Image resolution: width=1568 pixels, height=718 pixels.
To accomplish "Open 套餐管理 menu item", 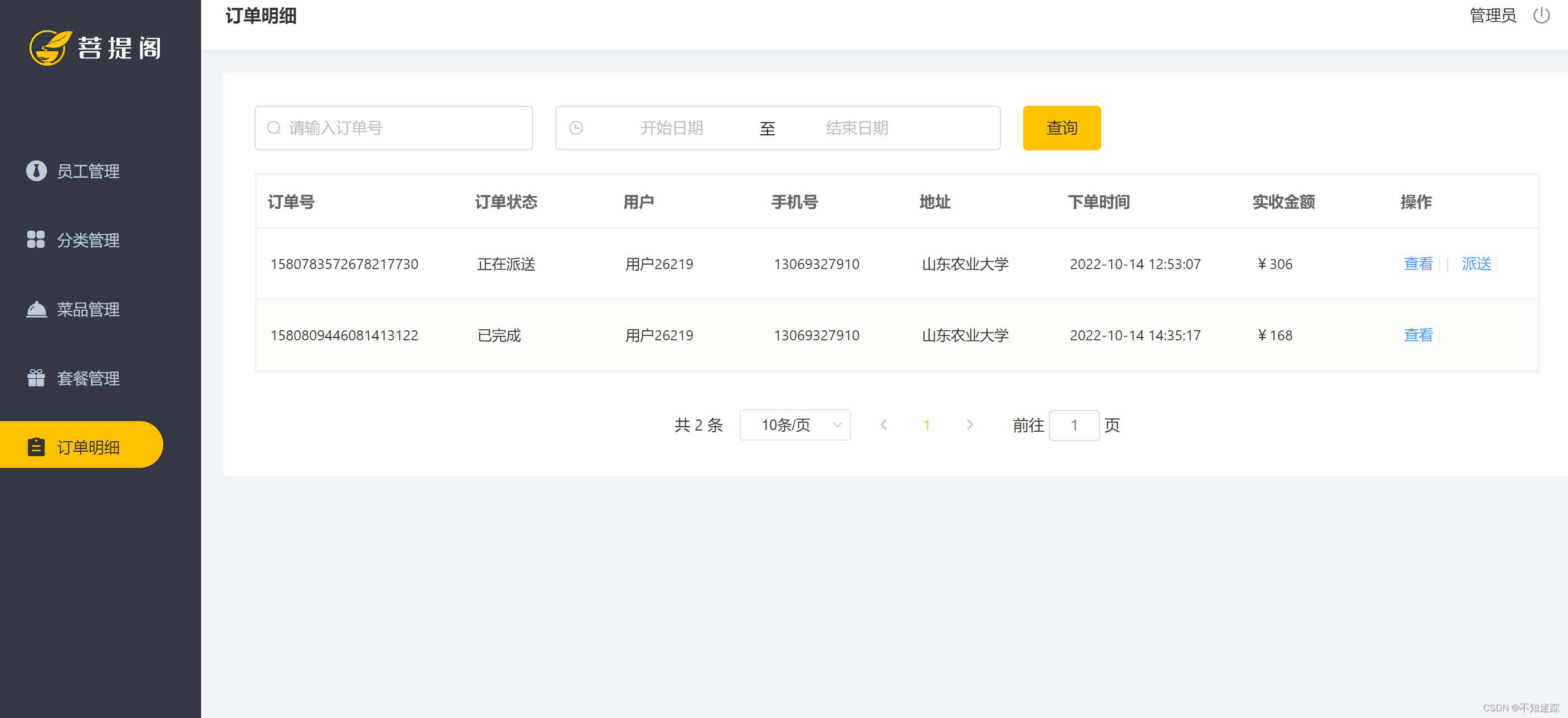I will [87, 378].
